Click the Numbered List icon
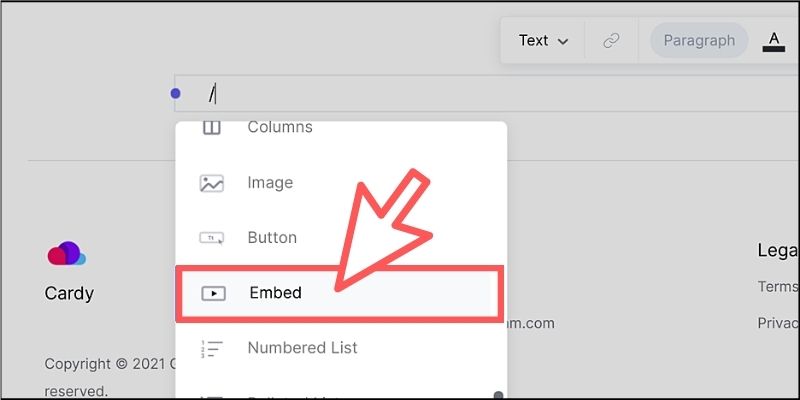The width and height of the screenshot is (800, 400). click(212, 348)
